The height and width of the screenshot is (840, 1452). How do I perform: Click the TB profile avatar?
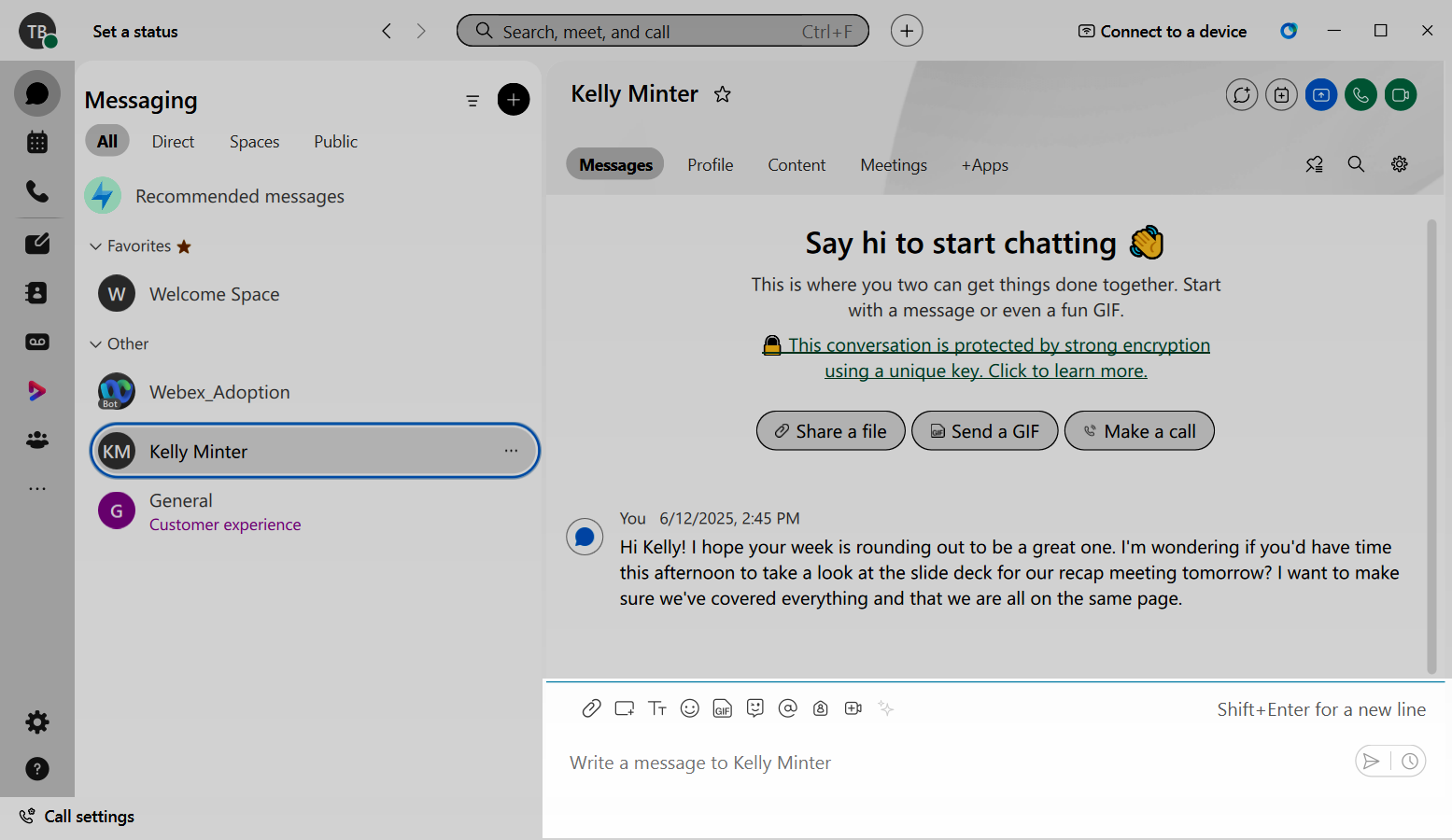(x=37, y=31)
